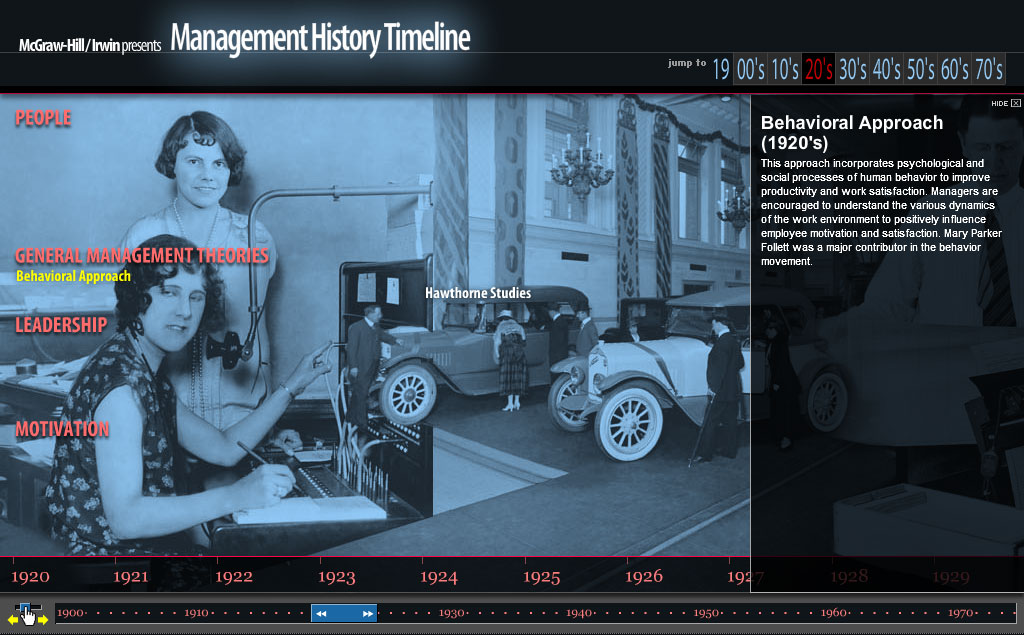Click the fast-forward double-arrow on the scrubber
1024x635 pixels.
[366, 613]
